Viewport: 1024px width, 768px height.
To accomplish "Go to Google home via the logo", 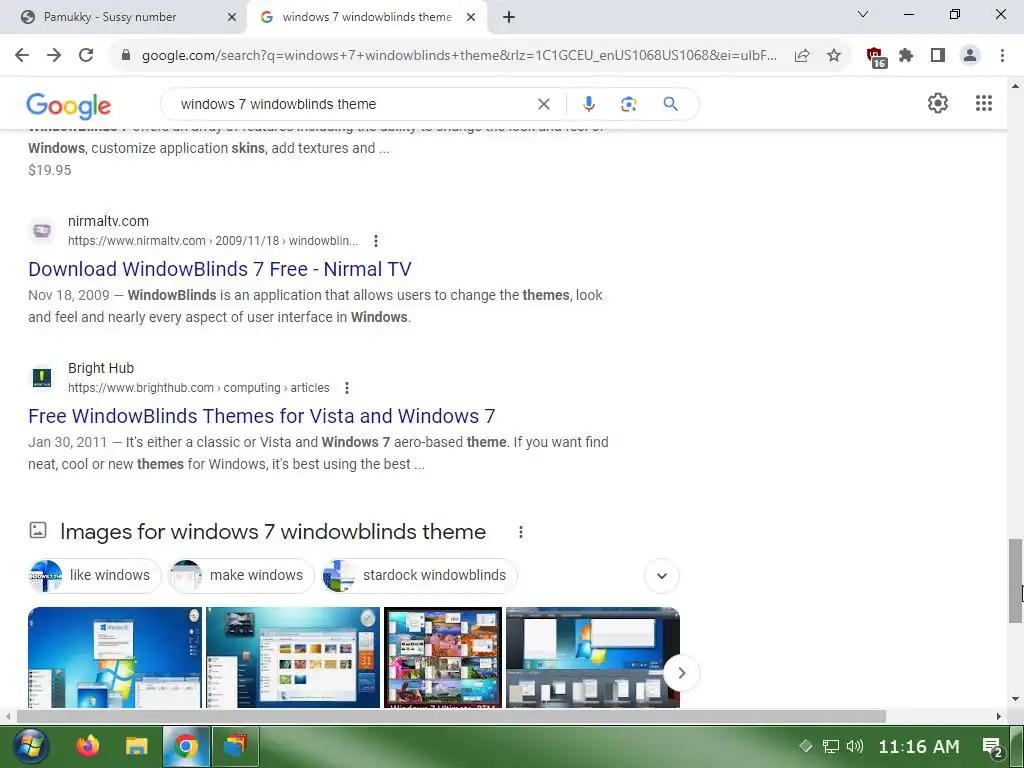I will (69, 106).
